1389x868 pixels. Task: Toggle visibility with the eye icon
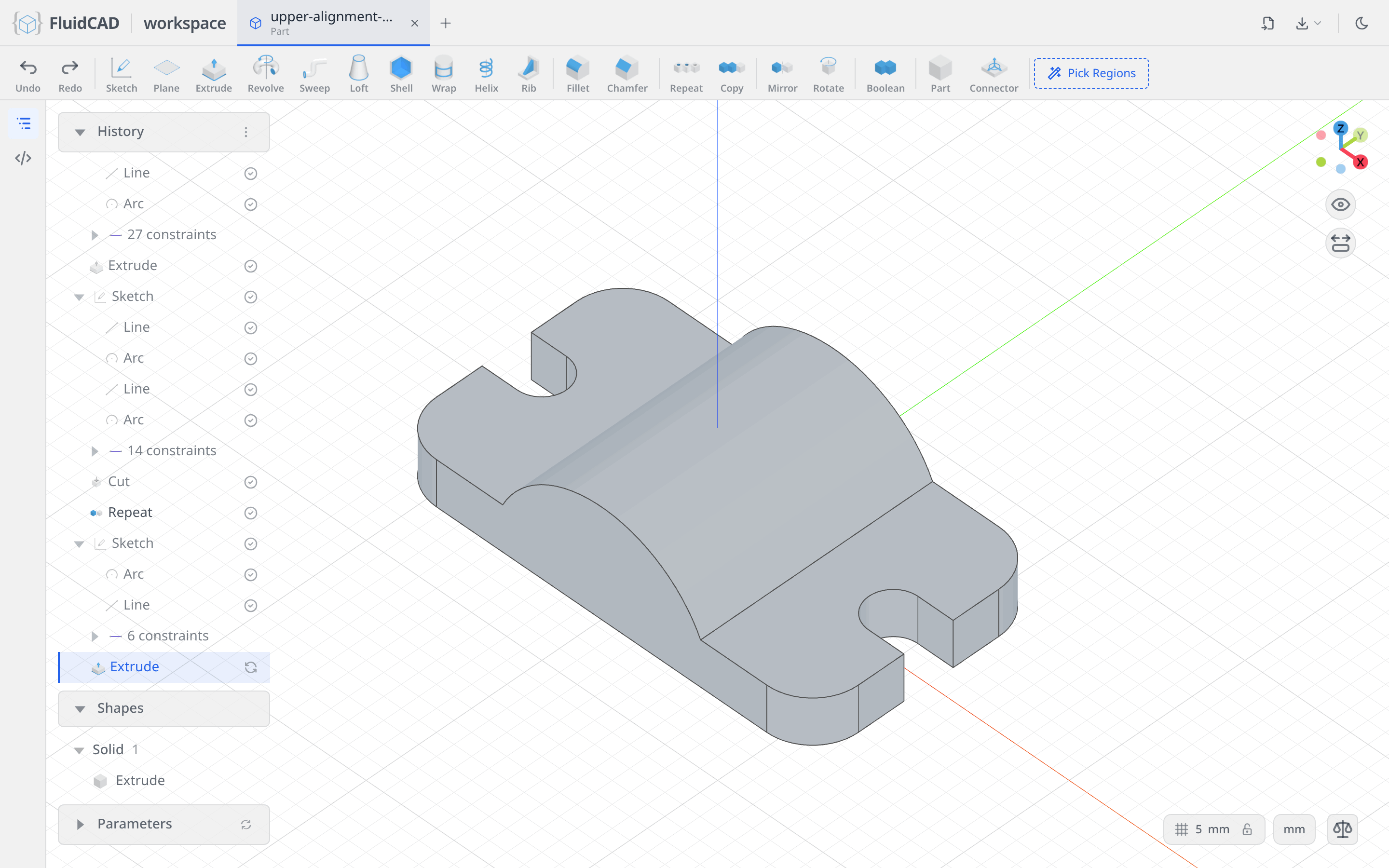coord(1340,205)
